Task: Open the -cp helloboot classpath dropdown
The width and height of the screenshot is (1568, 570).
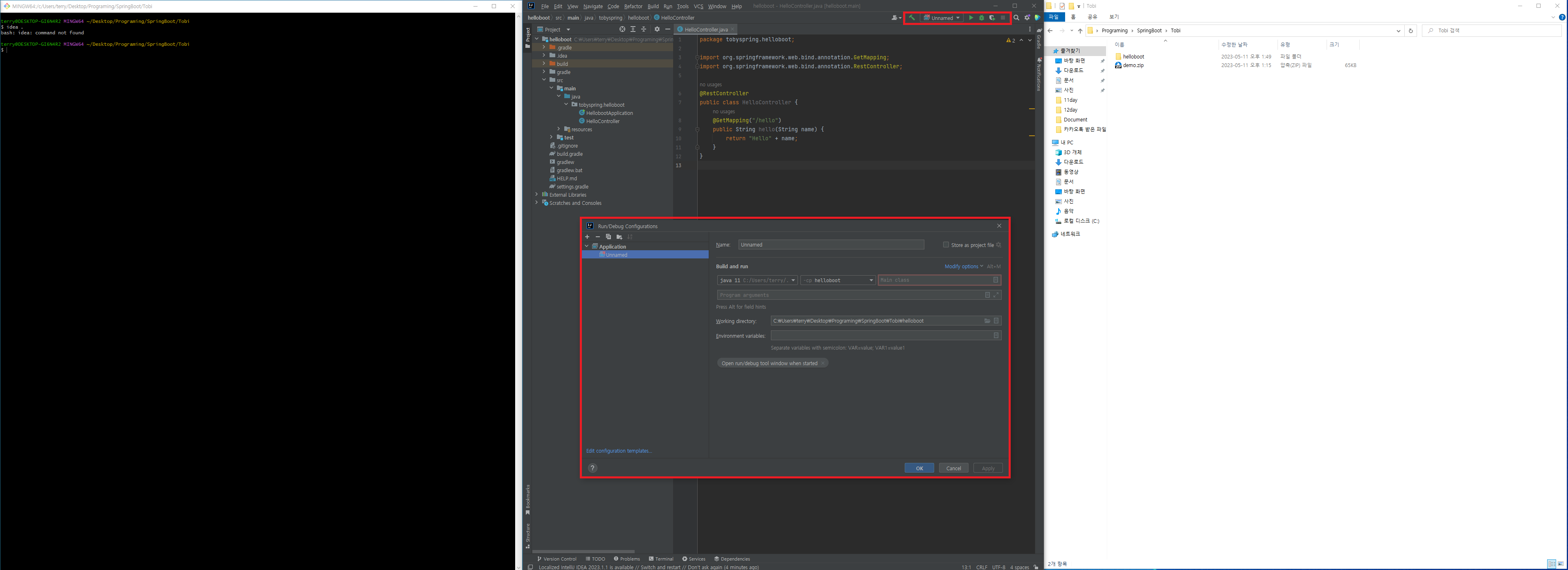Action: coord(838,281)
